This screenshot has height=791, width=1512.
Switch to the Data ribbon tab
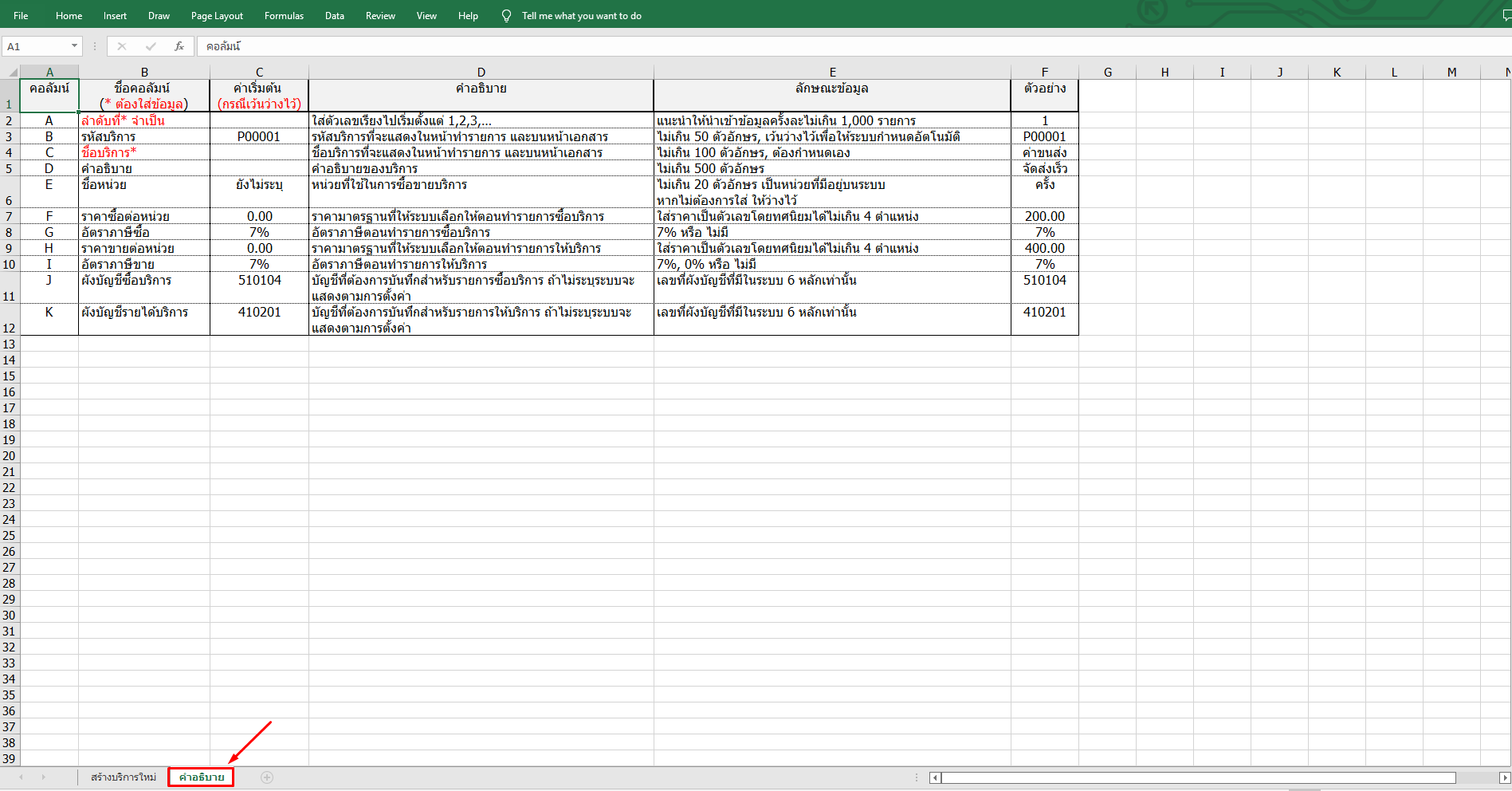334,14
